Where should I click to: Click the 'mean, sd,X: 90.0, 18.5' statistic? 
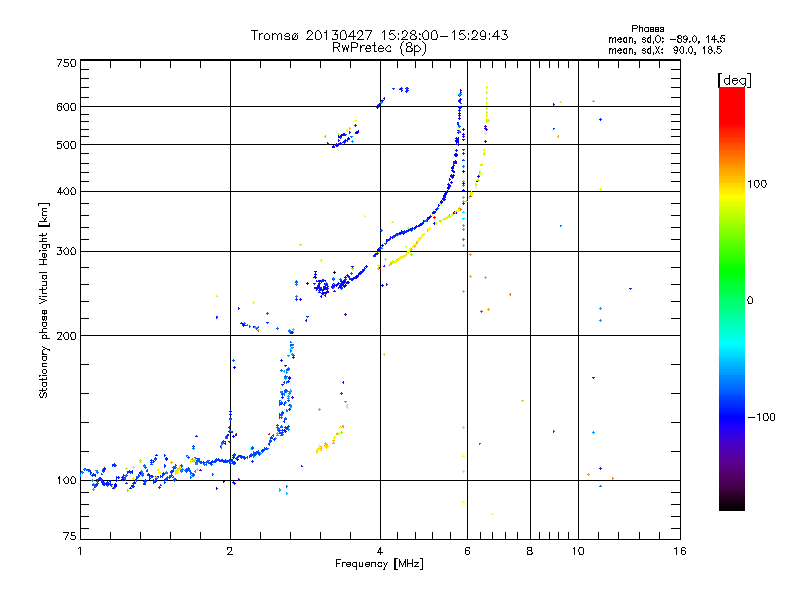[665, 50]
